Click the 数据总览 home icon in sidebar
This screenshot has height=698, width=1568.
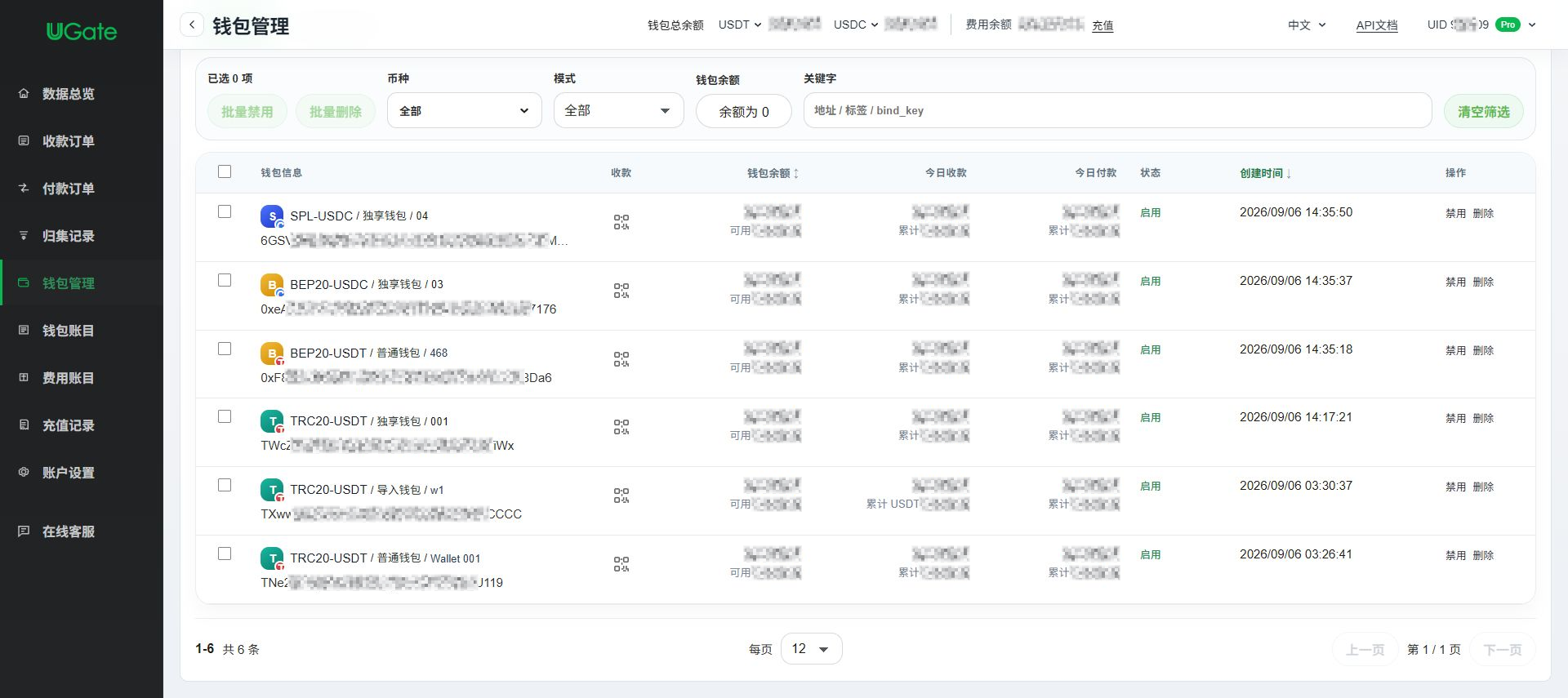24,93
